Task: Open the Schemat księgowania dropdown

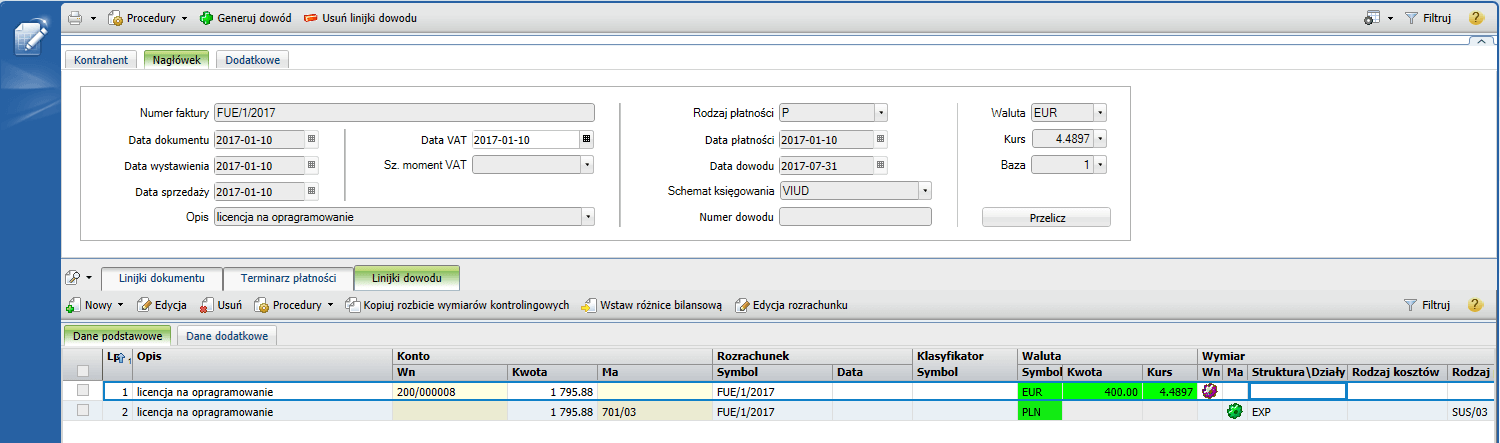Action: (x=924, y=191)
